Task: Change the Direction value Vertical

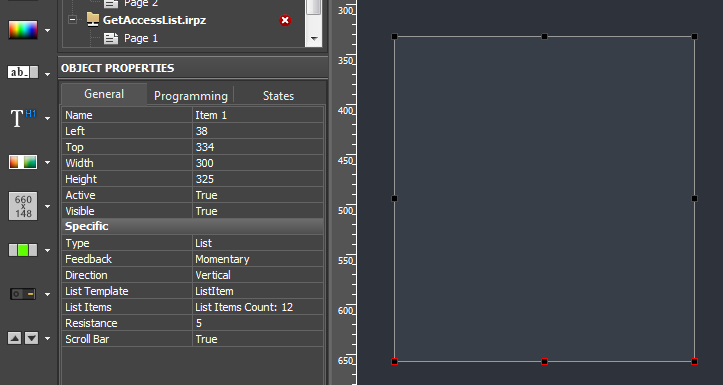Action: click(258, 275)
